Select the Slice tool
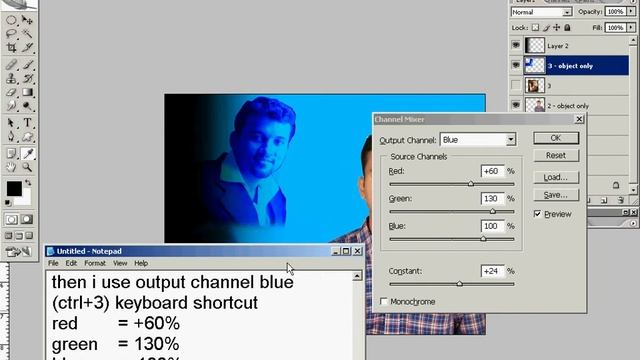 pyautogui.click(x=27, y=47)
